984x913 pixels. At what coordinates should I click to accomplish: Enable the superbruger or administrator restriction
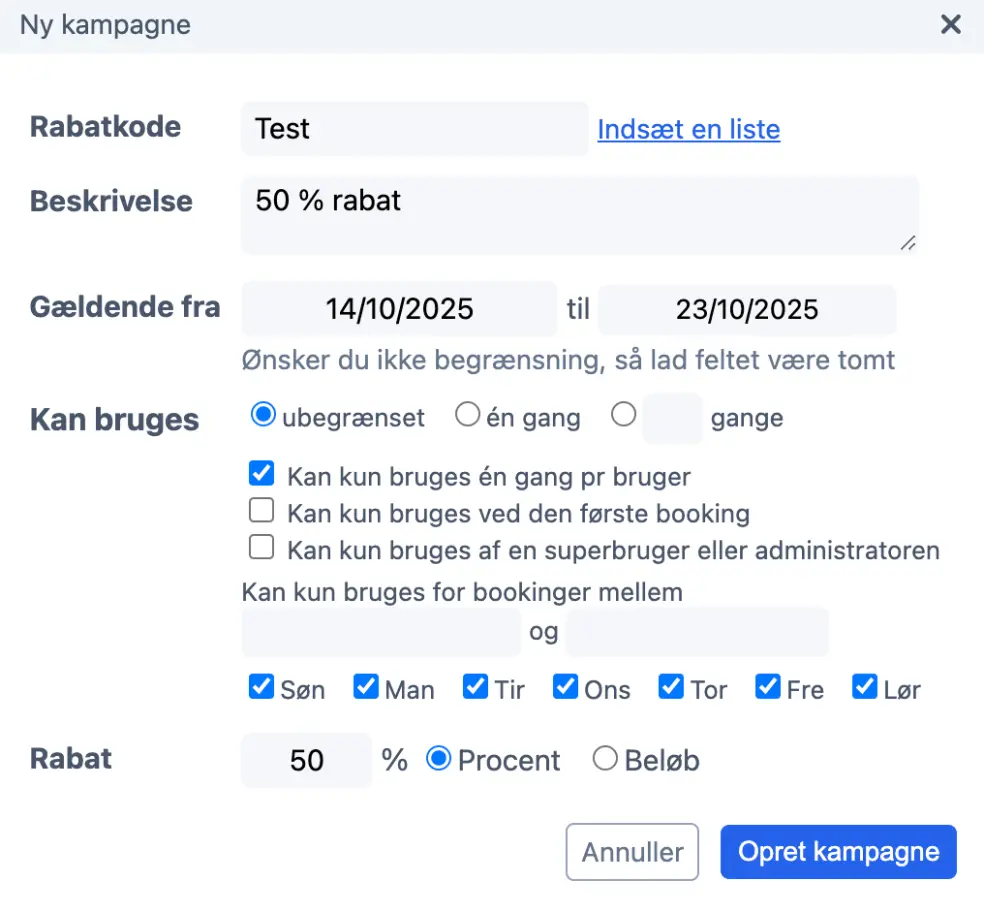261,547
